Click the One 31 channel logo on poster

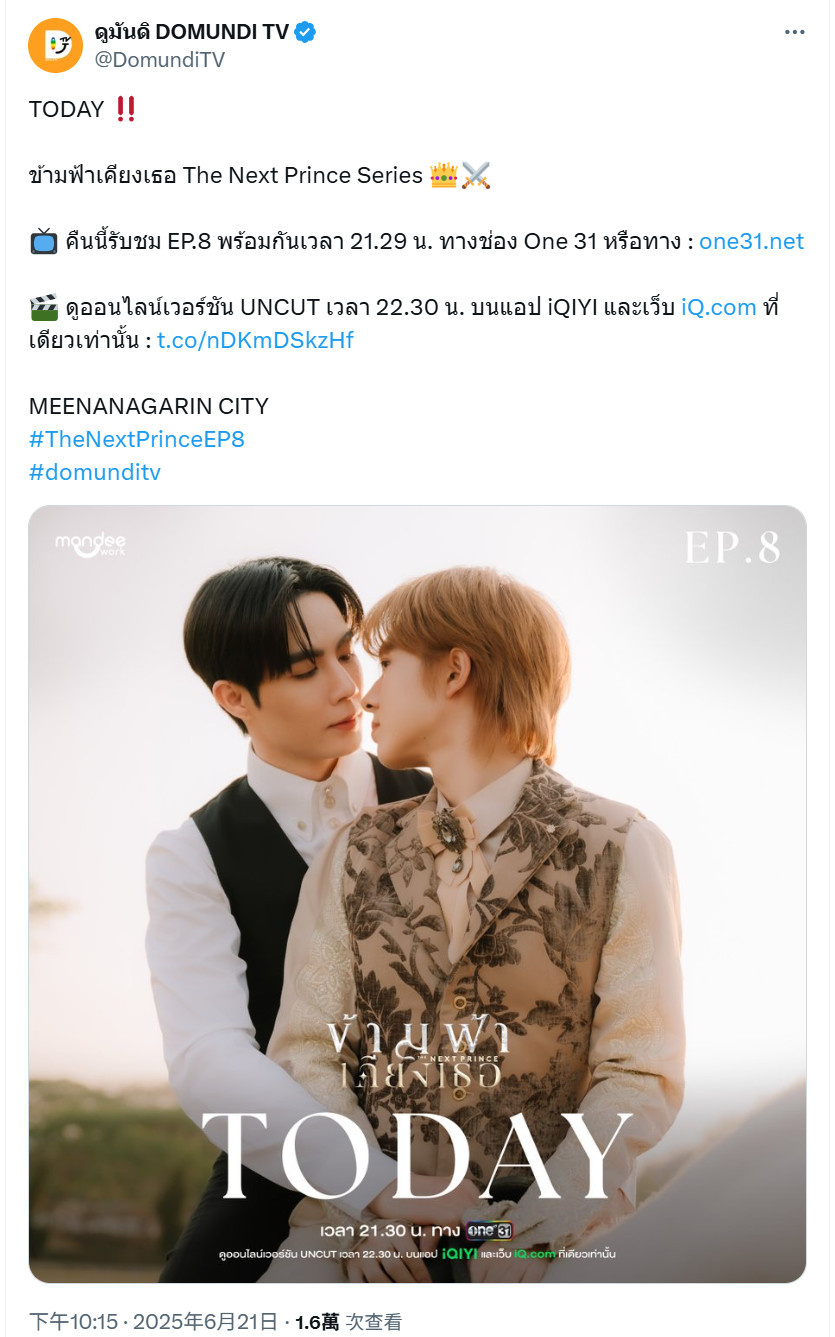(490, 1231)
